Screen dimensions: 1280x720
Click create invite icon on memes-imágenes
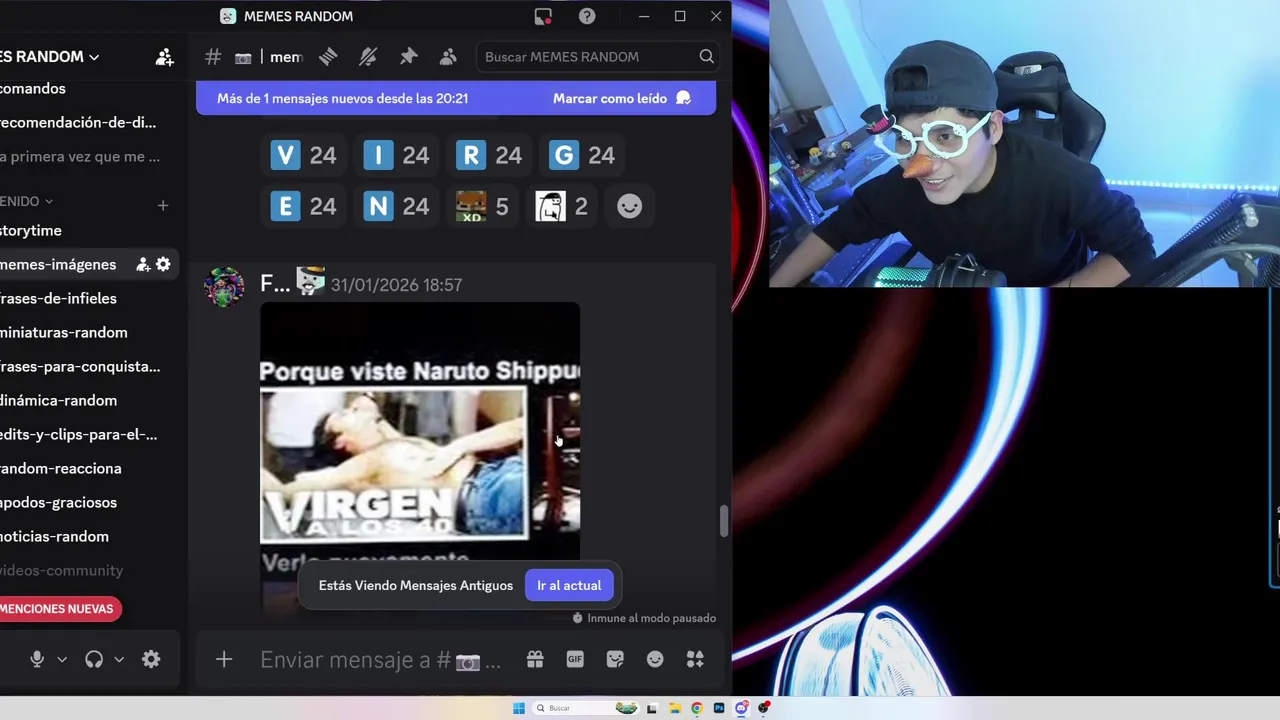click(x=143, y=265)
